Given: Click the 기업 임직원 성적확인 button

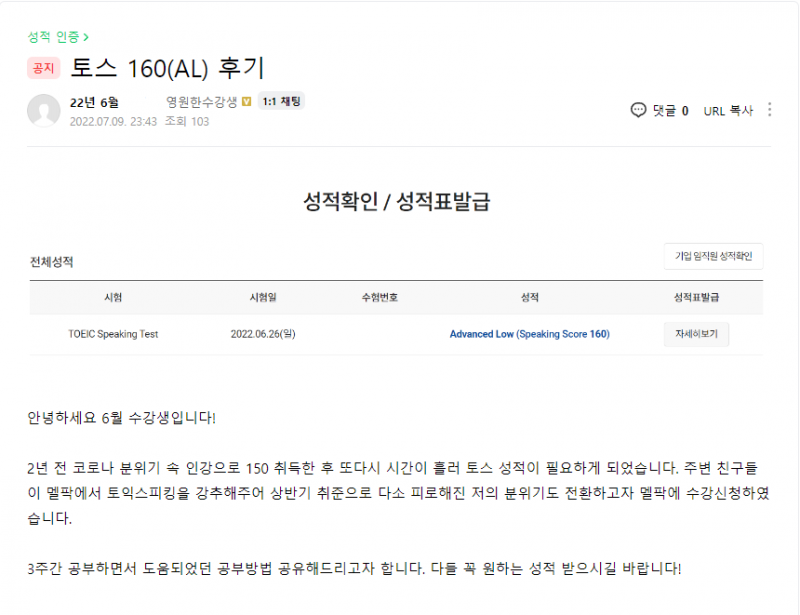Looking at the screenshot, I should pyautogui.click(x=714, y=256).
